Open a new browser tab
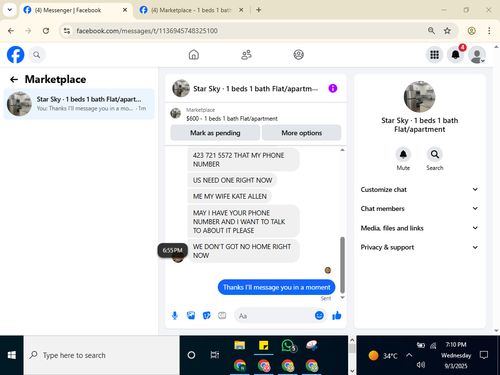 [259, 10]
